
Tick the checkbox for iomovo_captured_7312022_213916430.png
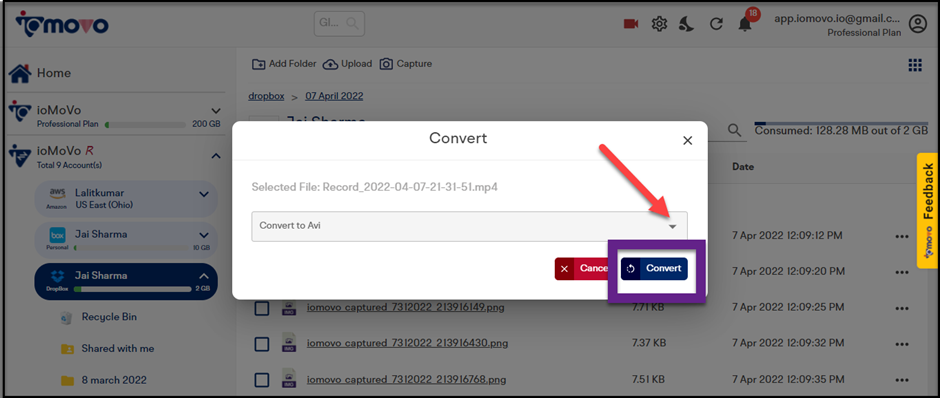coord(262,343)
